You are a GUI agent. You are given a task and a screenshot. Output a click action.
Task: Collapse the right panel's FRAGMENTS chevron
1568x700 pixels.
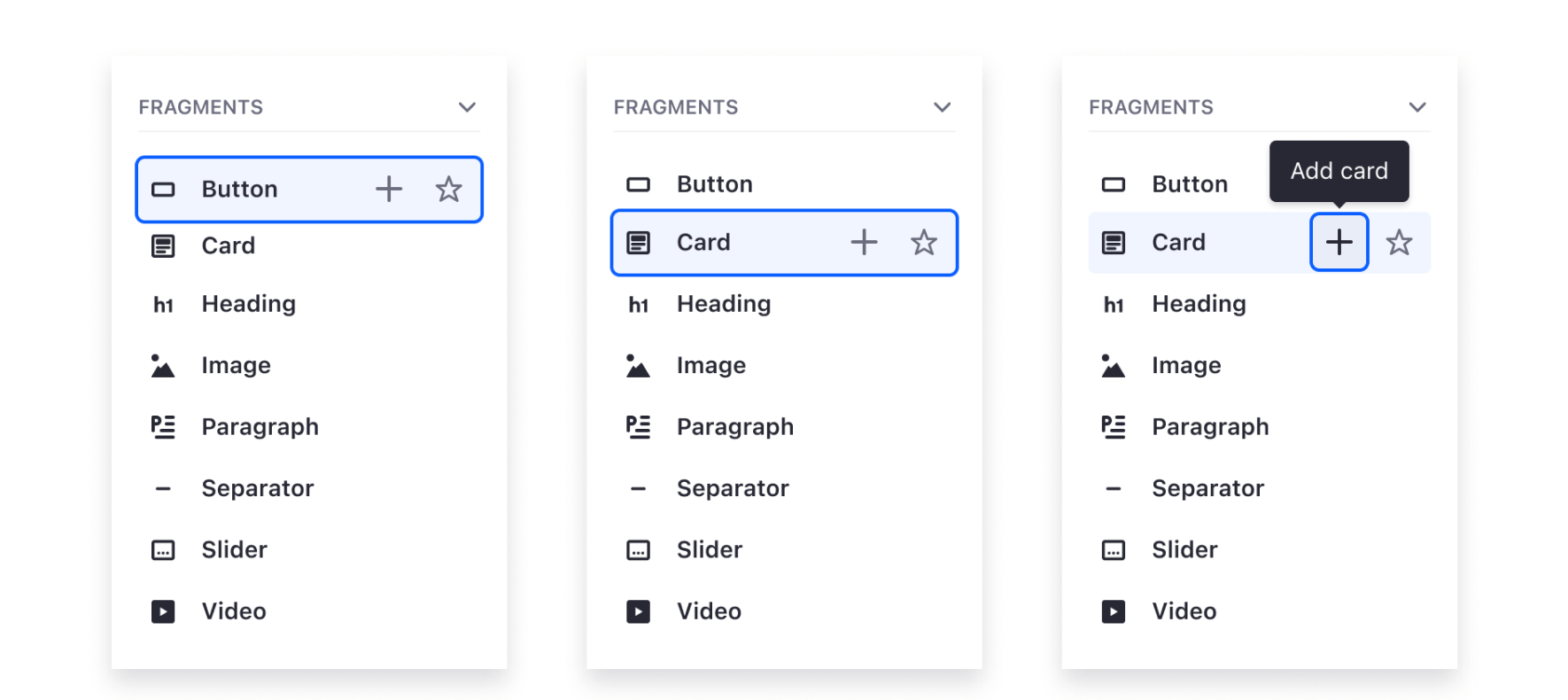tap(1417, 107)
